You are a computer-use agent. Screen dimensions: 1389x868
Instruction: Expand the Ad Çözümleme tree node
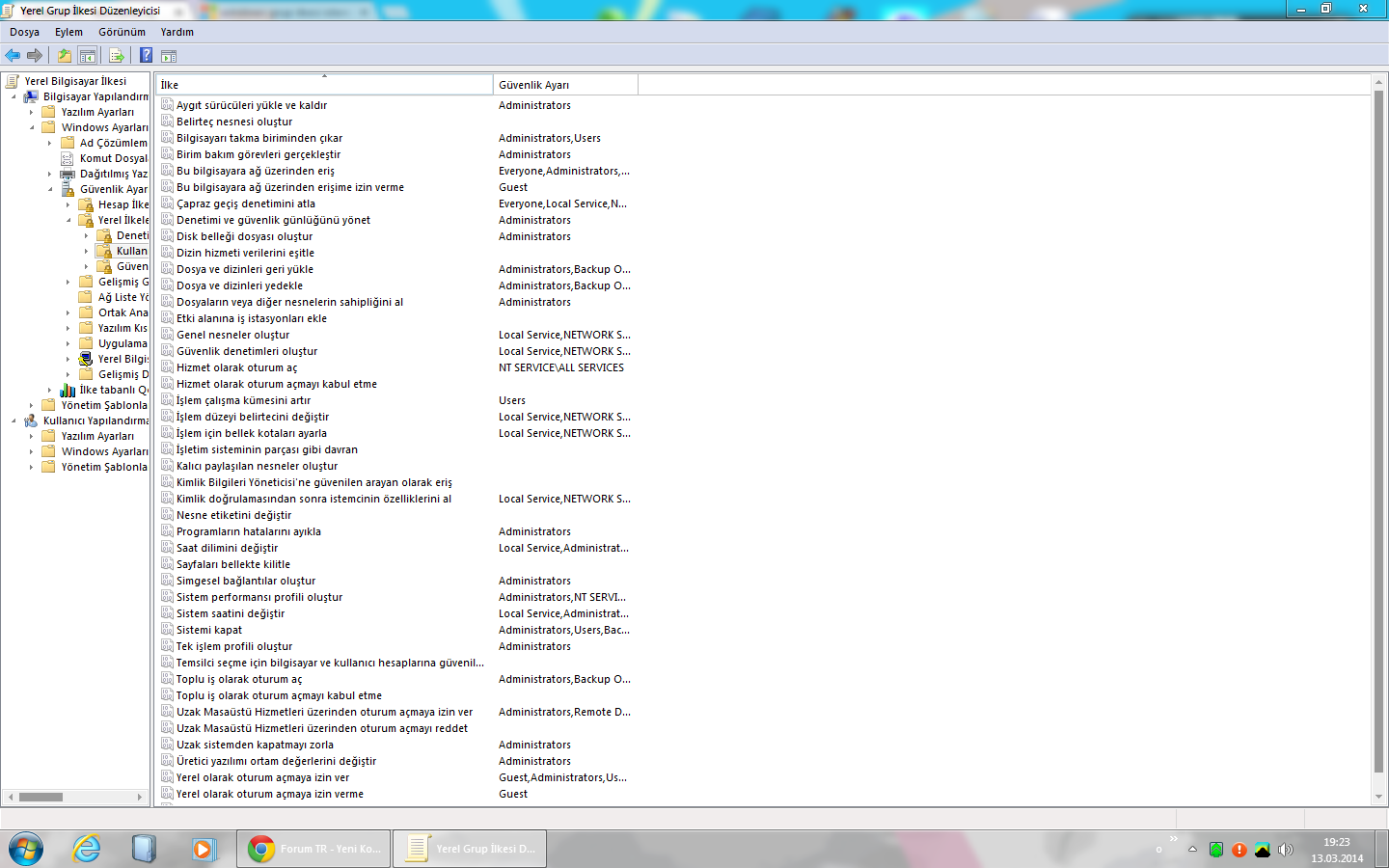pyautogui.click(x=50, y=143)
